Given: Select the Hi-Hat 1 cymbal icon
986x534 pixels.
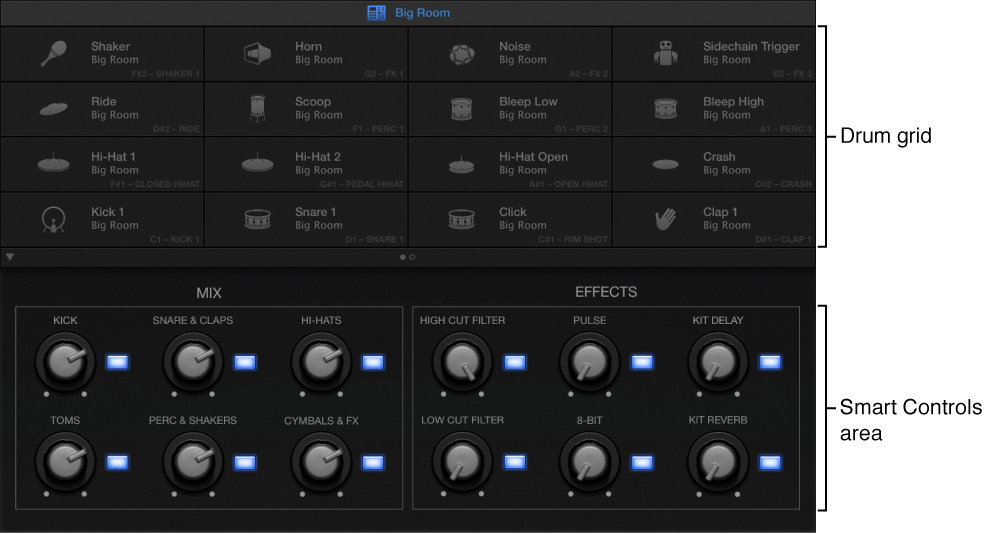Looking at the screenshot, I should pos(54,163).
